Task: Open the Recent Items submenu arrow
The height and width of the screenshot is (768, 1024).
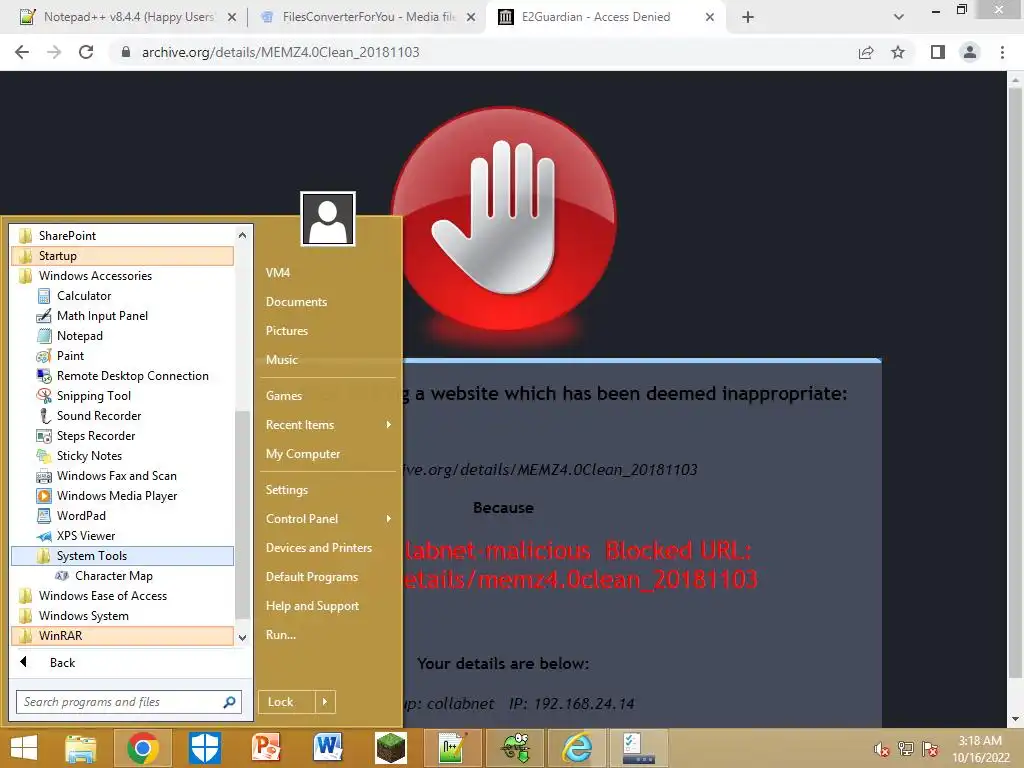Action: tap(389, 424)
